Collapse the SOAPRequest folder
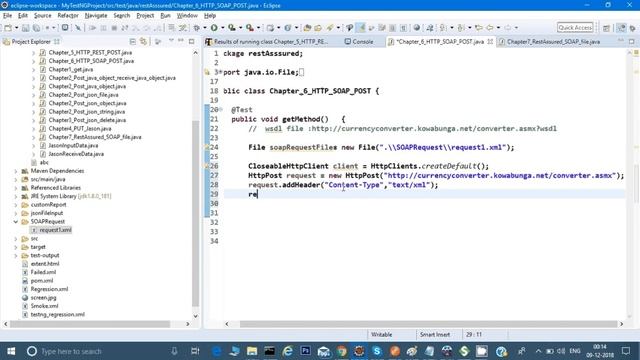 (x=16, y=222)
